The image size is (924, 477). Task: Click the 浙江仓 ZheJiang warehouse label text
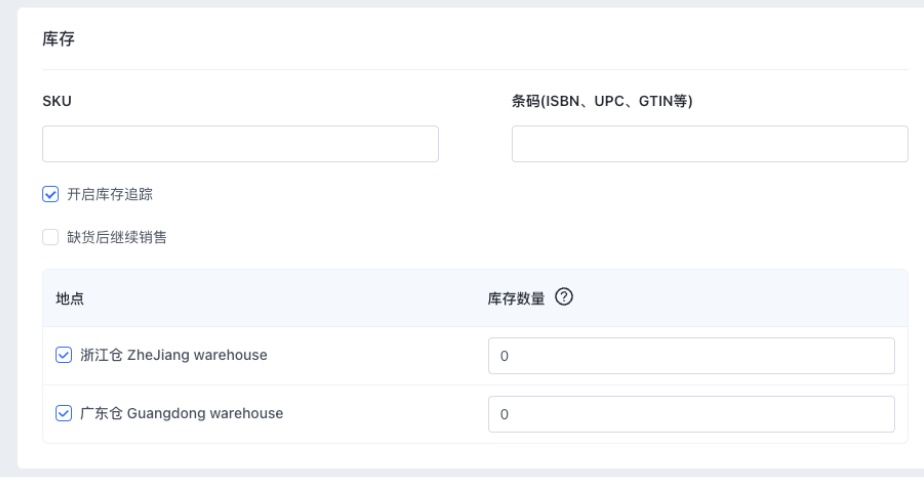172,355
